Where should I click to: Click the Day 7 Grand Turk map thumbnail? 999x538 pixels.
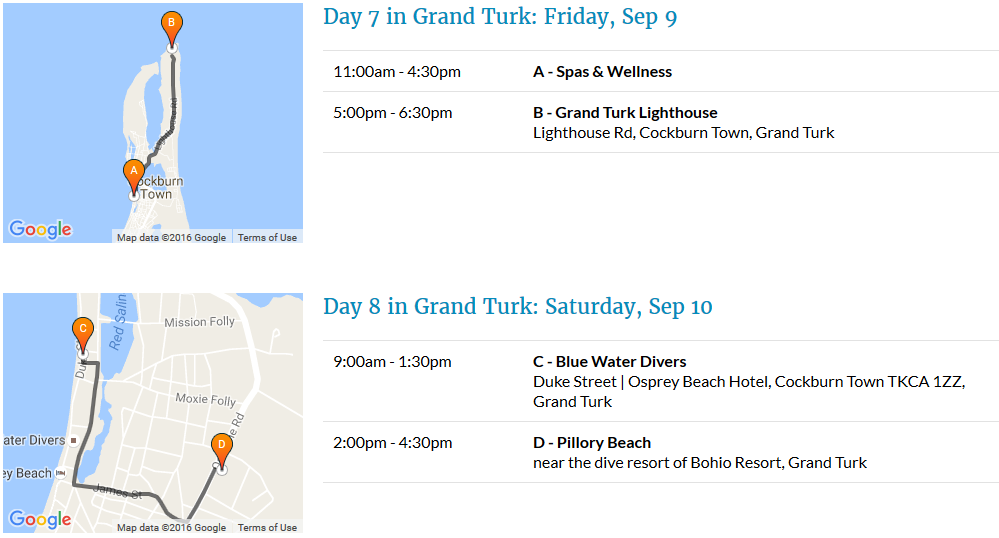coord(153,123)
